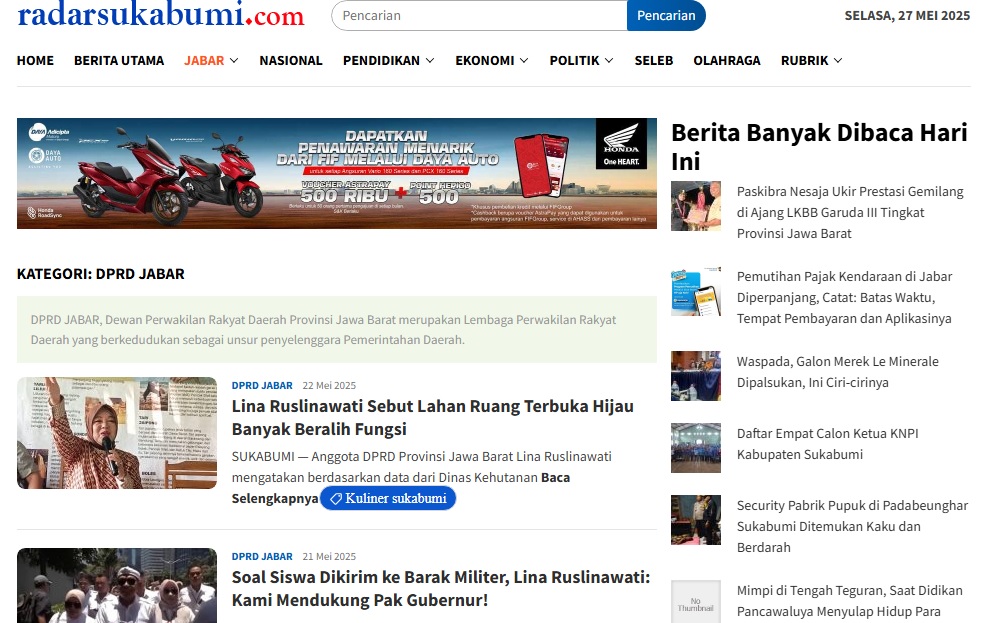Select DPRD JABAR tag dated 21 Mei 2025

[x=262, y=557]
